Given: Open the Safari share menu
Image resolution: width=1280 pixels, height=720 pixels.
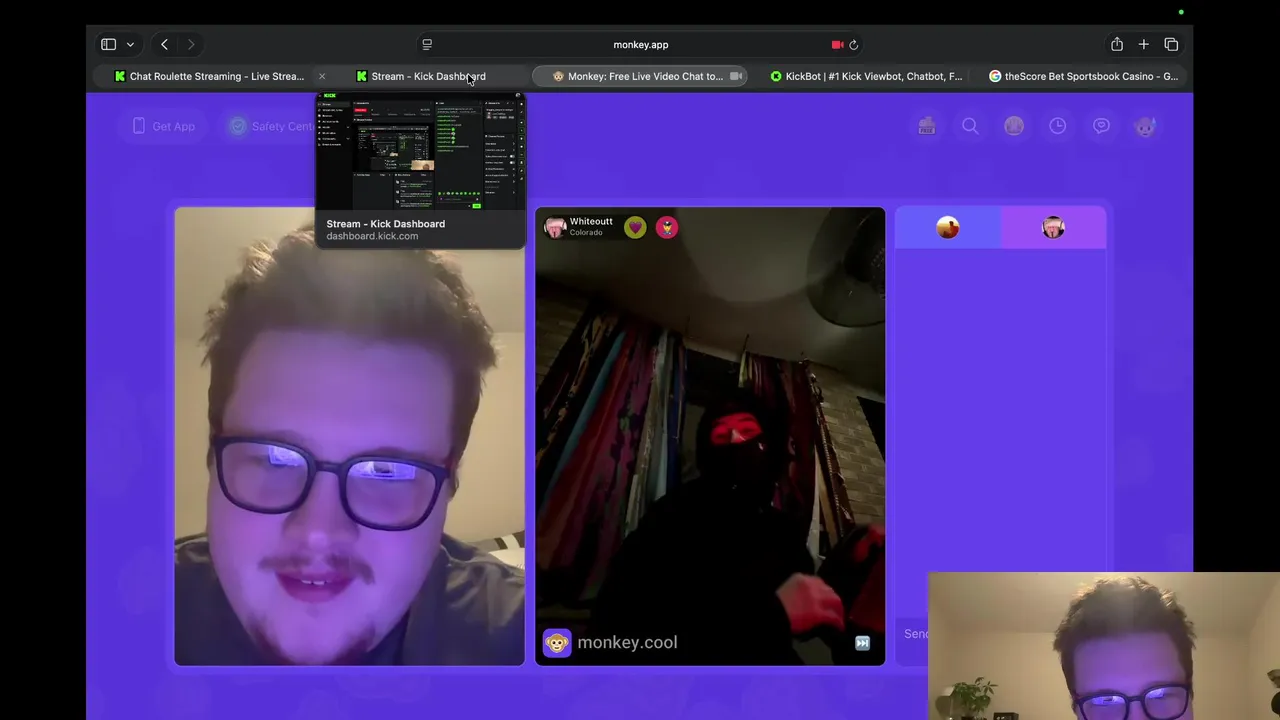Looking at the screenshot, I should coord(1117,44).
